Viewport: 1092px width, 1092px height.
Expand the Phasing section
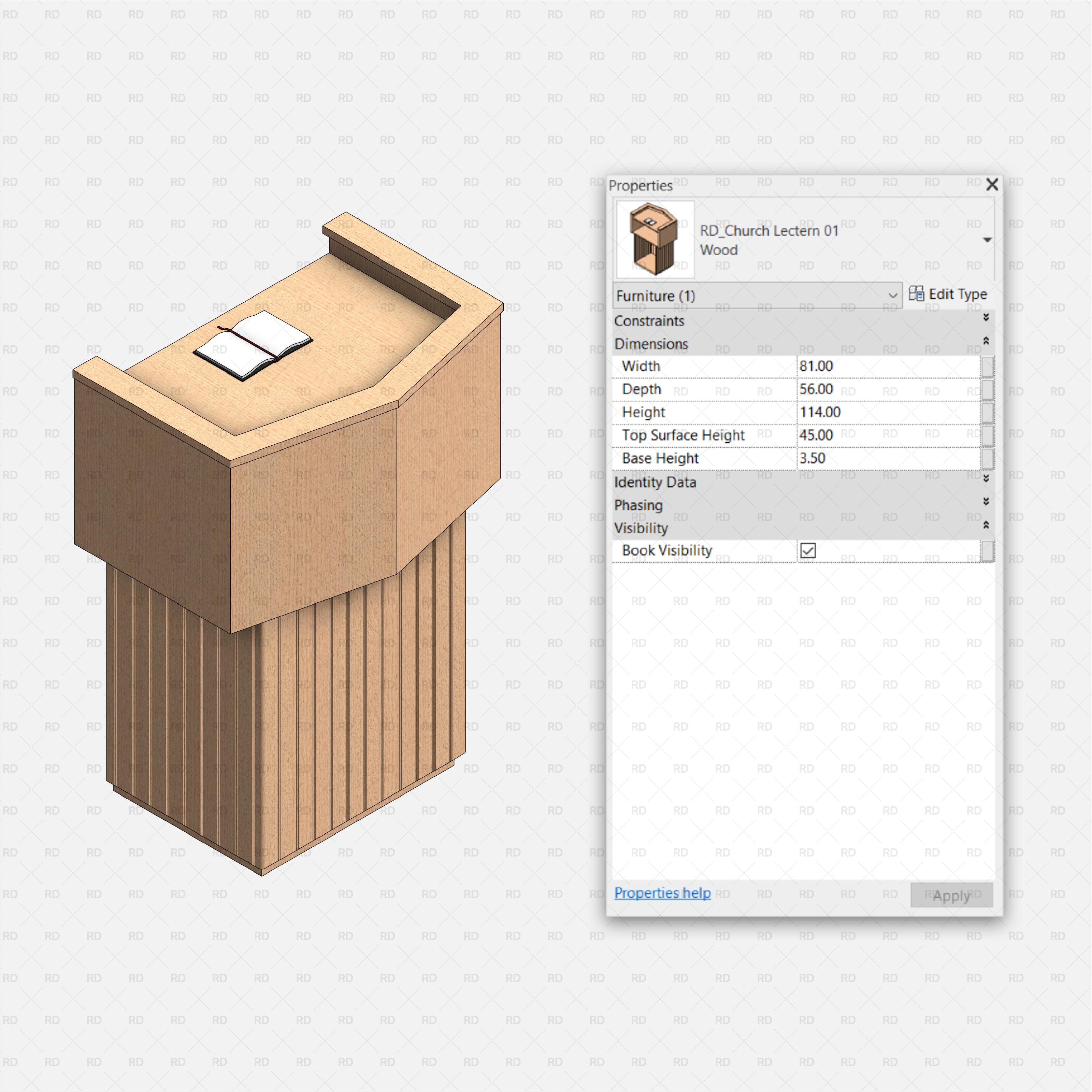[x=986, y=502]
